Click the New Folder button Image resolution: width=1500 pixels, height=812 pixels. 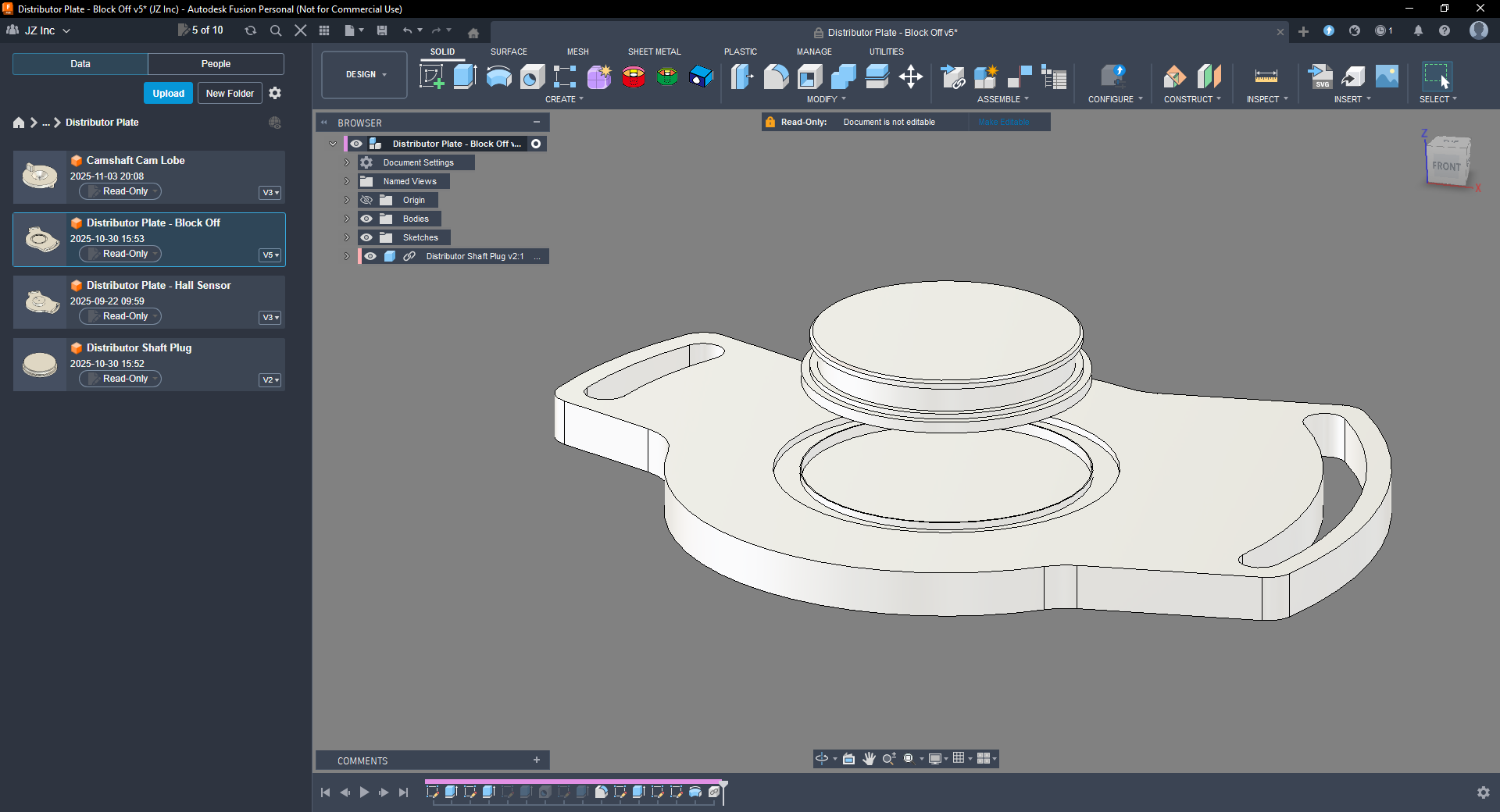tap(230, 93)
